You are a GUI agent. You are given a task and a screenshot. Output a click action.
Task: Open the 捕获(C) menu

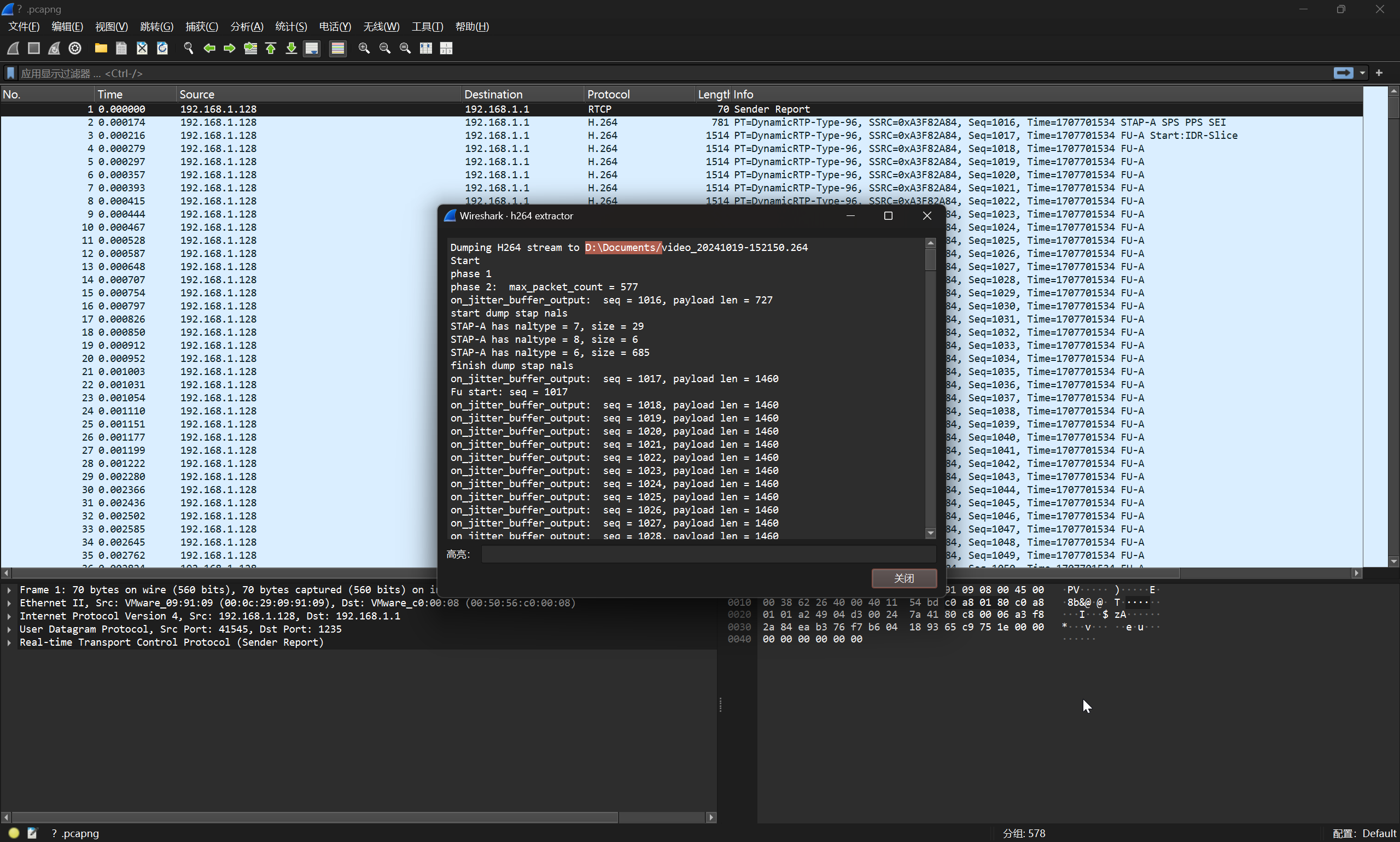[201, 27]
